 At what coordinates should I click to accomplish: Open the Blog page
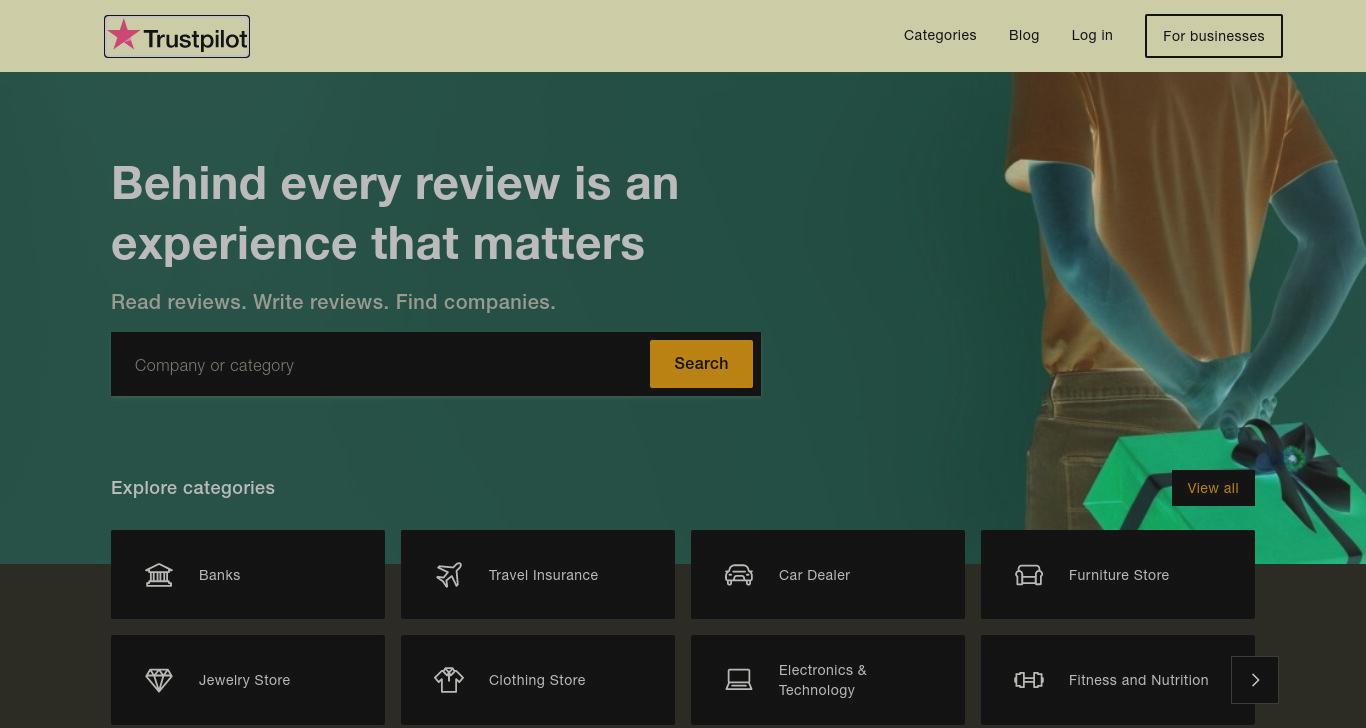point(1024,35)
